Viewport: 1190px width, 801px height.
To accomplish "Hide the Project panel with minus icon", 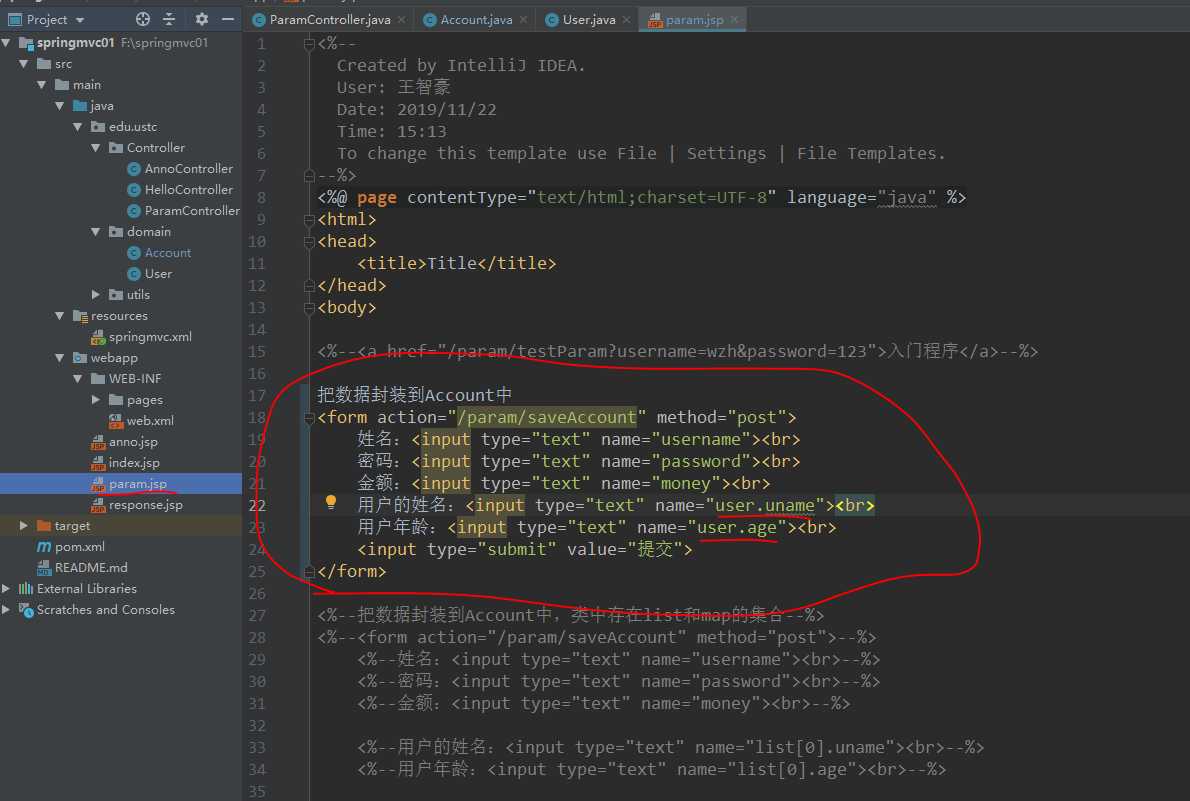I will pos(227,19).
